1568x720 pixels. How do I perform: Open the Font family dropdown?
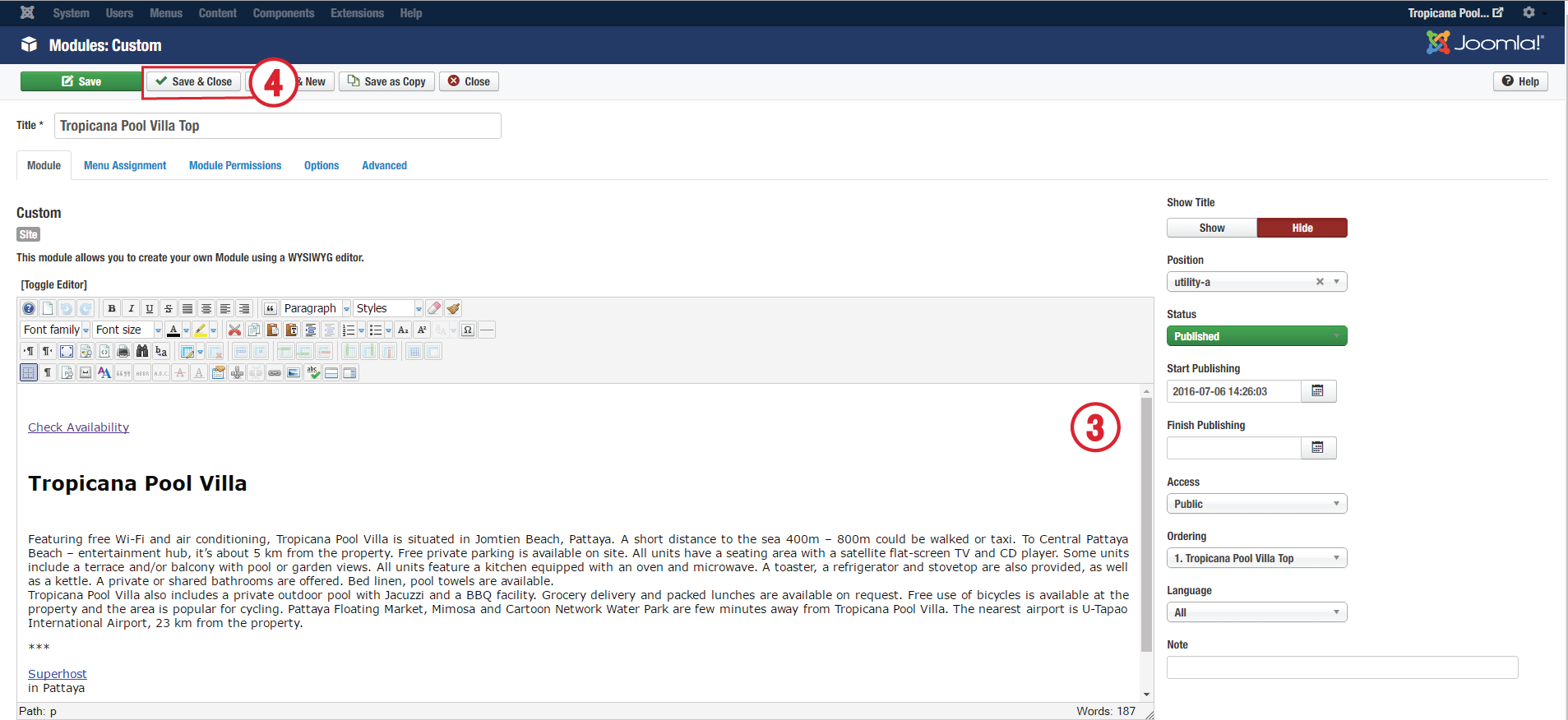tap(55, 330)
